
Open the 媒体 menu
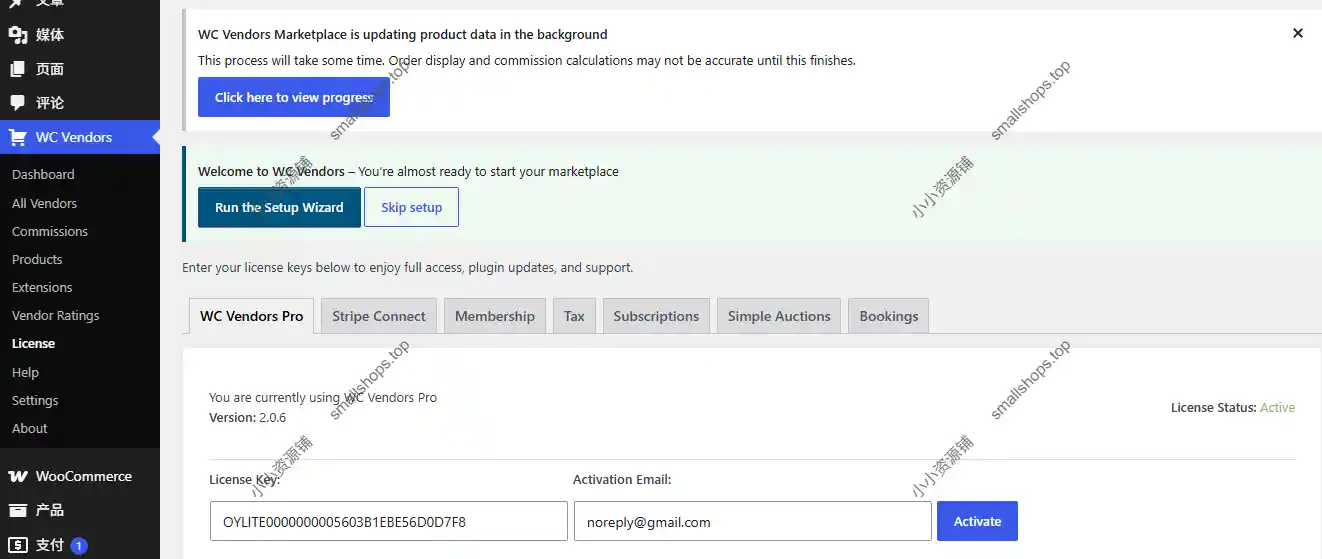[50, 35]
